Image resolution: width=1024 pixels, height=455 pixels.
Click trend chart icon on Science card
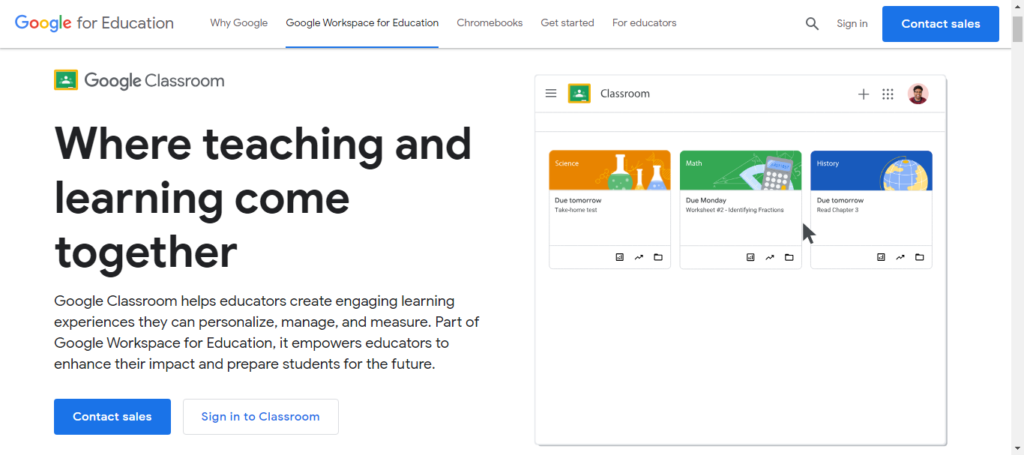coord(639,257)
